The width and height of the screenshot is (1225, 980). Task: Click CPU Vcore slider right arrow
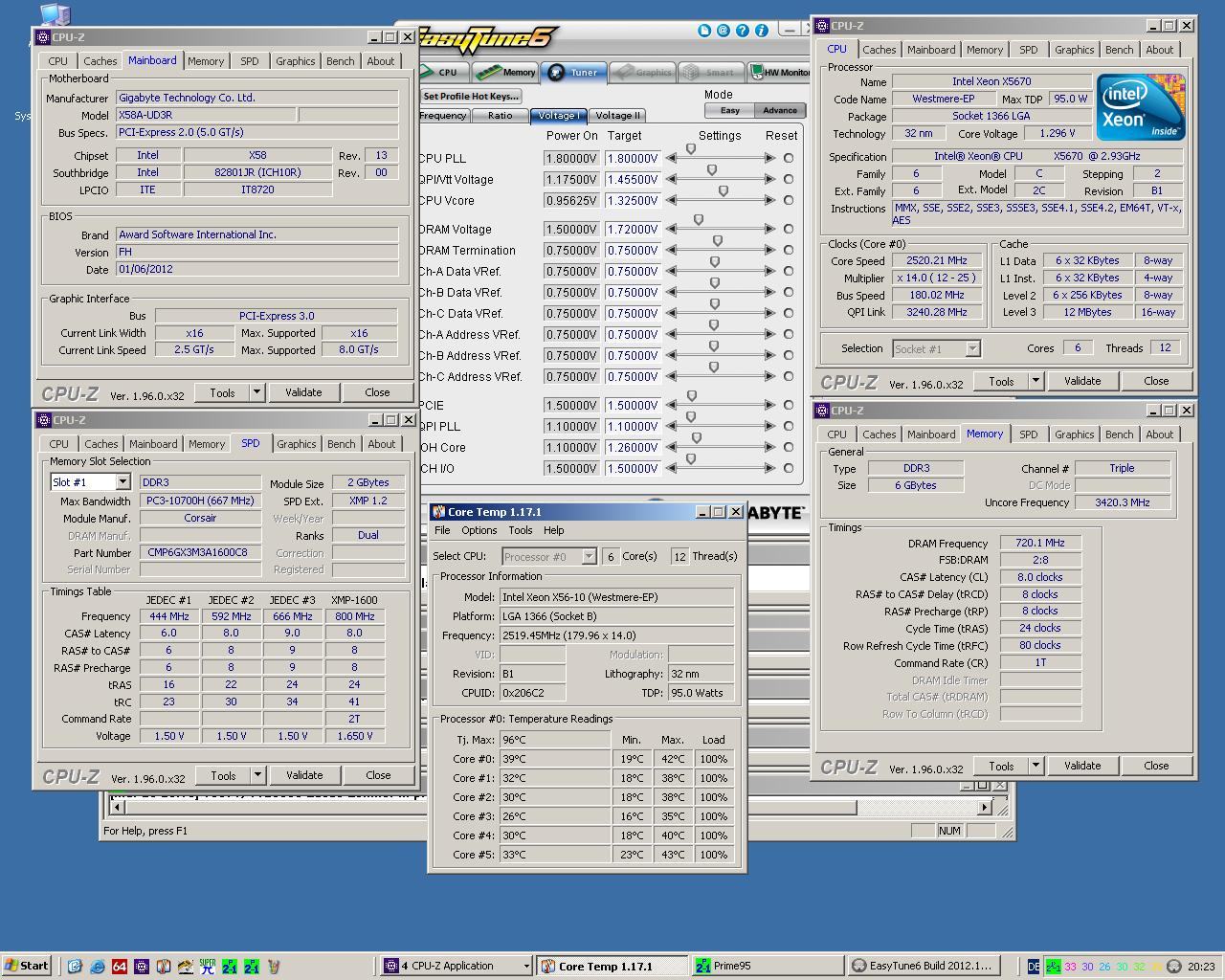point(770,201)
